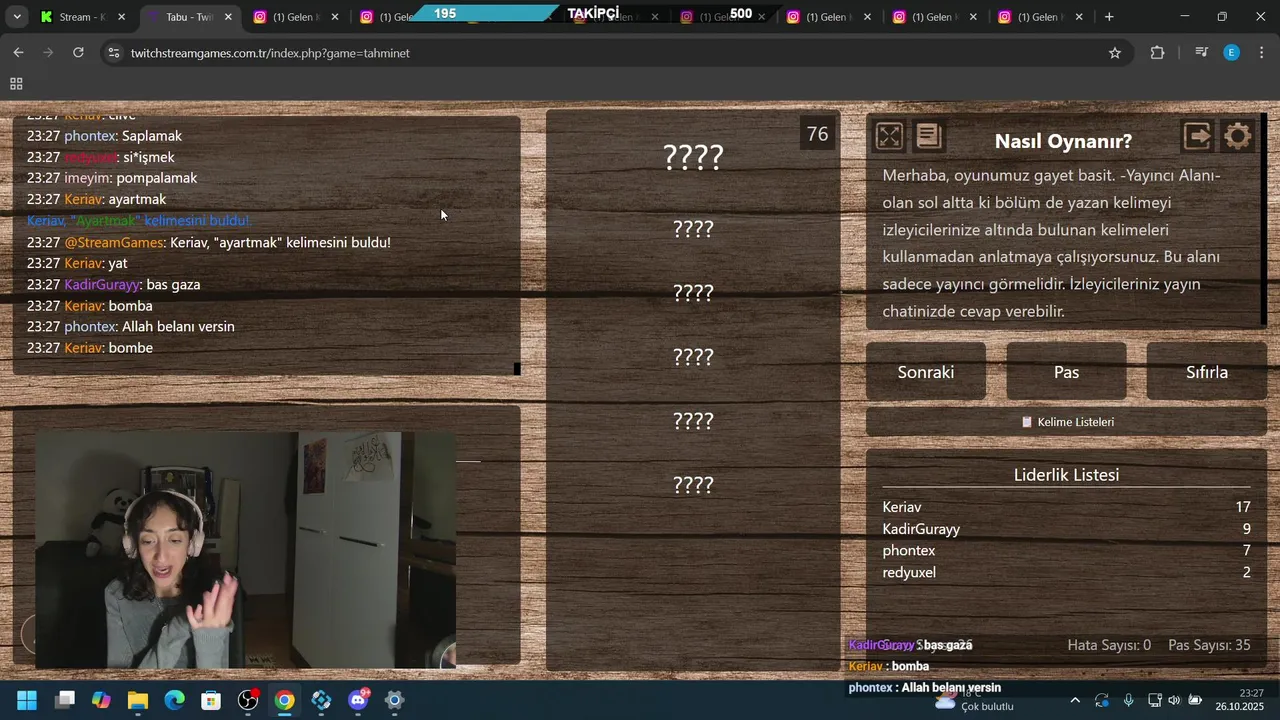Click the Pas Sayısı: 35 counter
This screenshot has height=720, width=1280.
pos(1209,645)
